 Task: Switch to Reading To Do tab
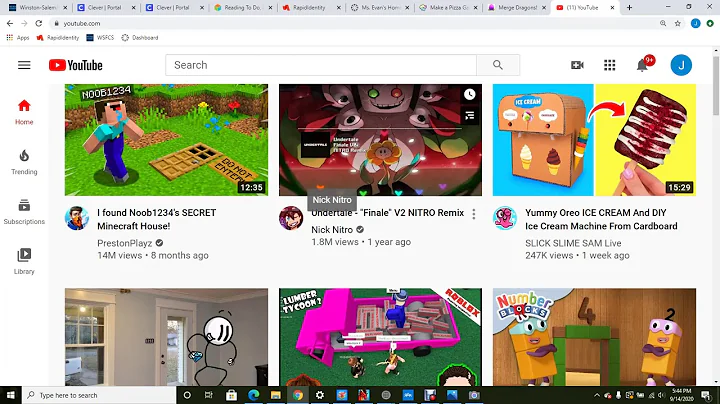(242, 8)
